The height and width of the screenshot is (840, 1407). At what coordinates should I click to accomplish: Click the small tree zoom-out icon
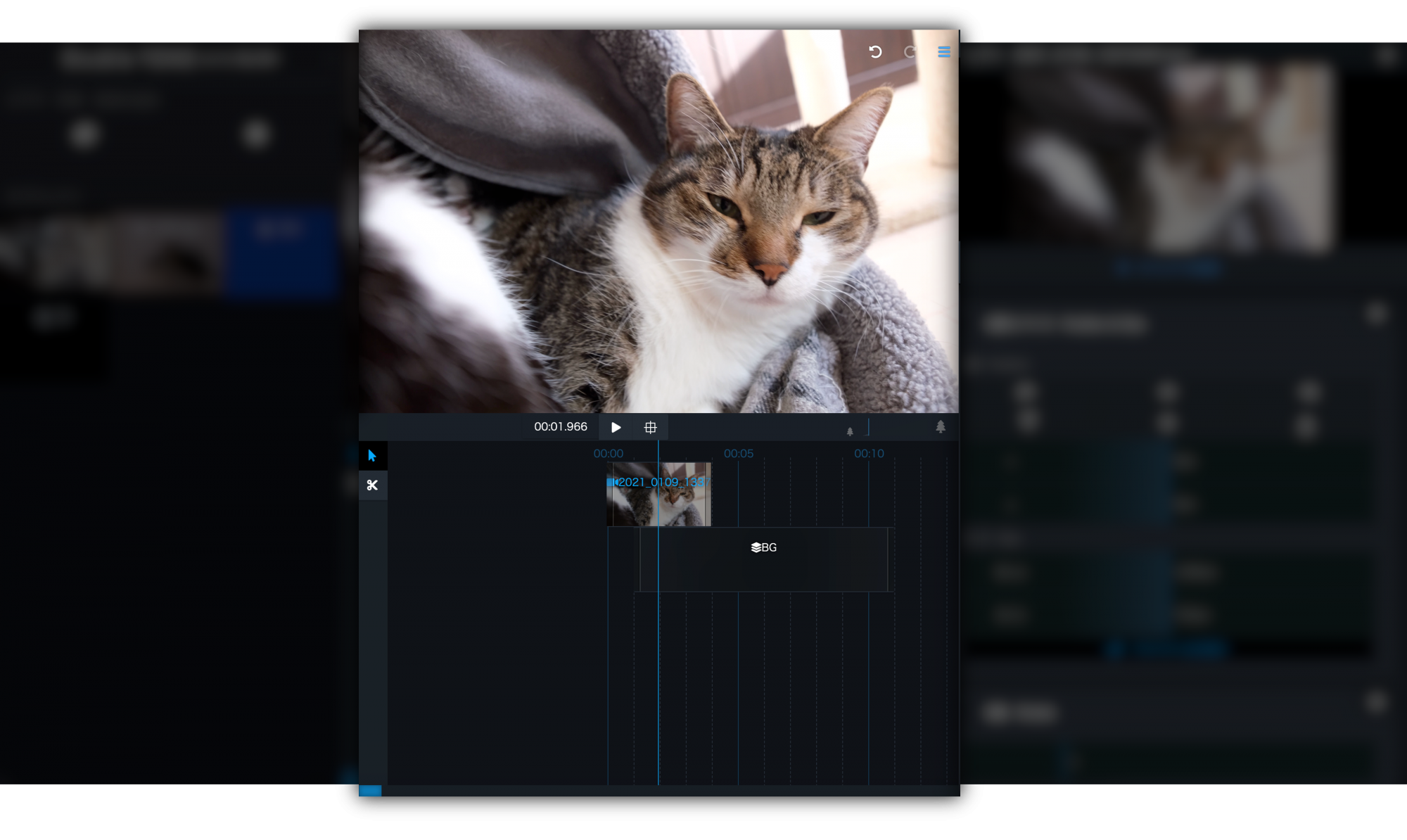(x=850, y=431)
